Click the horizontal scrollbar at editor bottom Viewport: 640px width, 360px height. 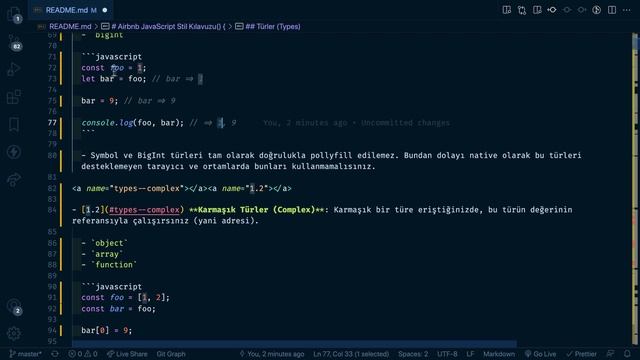pos(294,343)
